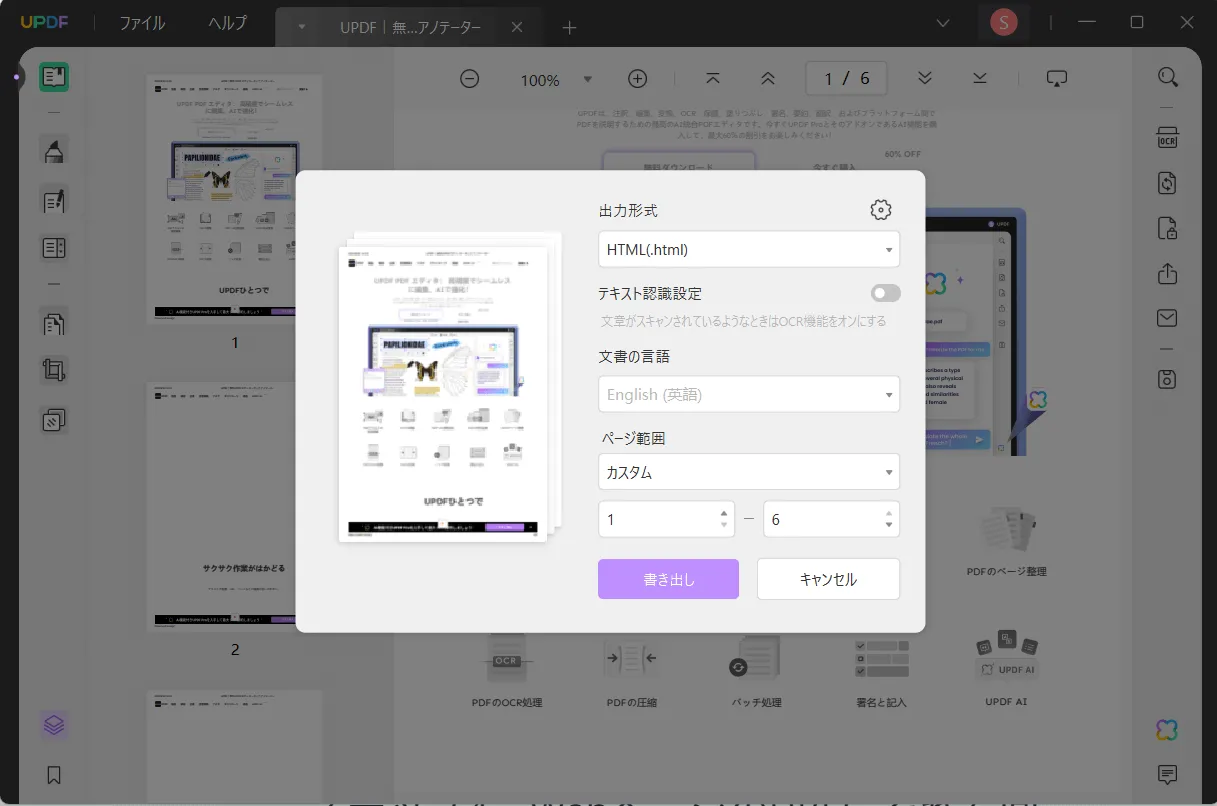Viewport: 1217px width, 806px height.
Task: Enable the テキスト認識設定 OCR toggle
Action: [885, 293]
